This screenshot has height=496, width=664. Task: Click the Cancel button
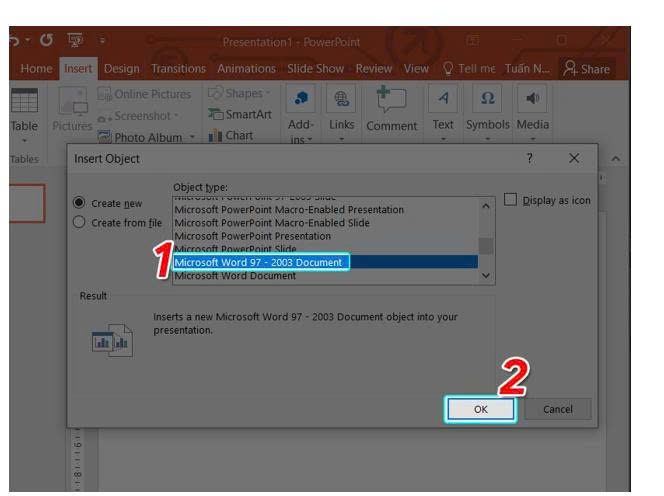(558, 409)
